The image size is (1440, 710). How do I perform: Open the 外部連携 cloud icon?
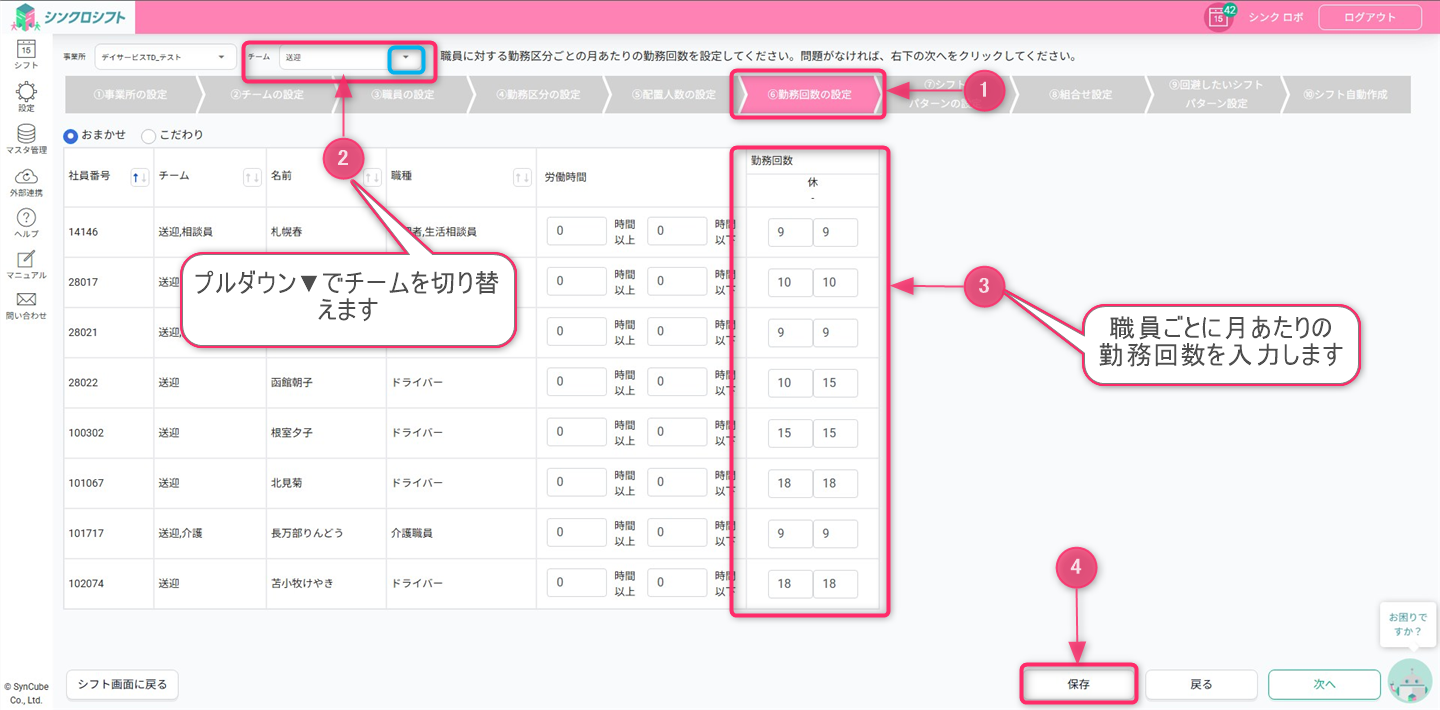pos(26,177)
